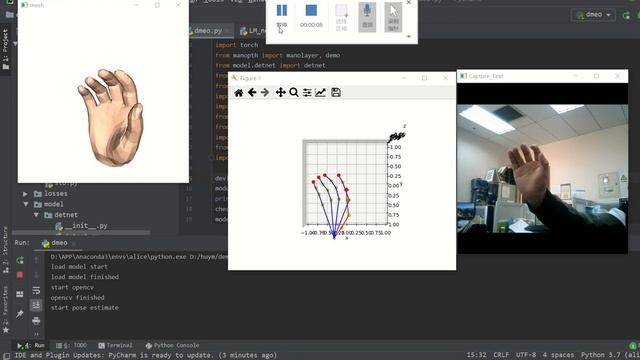
Task: Collapse the detnet folder
Action: pyautogui.click(x=36, y=215)
